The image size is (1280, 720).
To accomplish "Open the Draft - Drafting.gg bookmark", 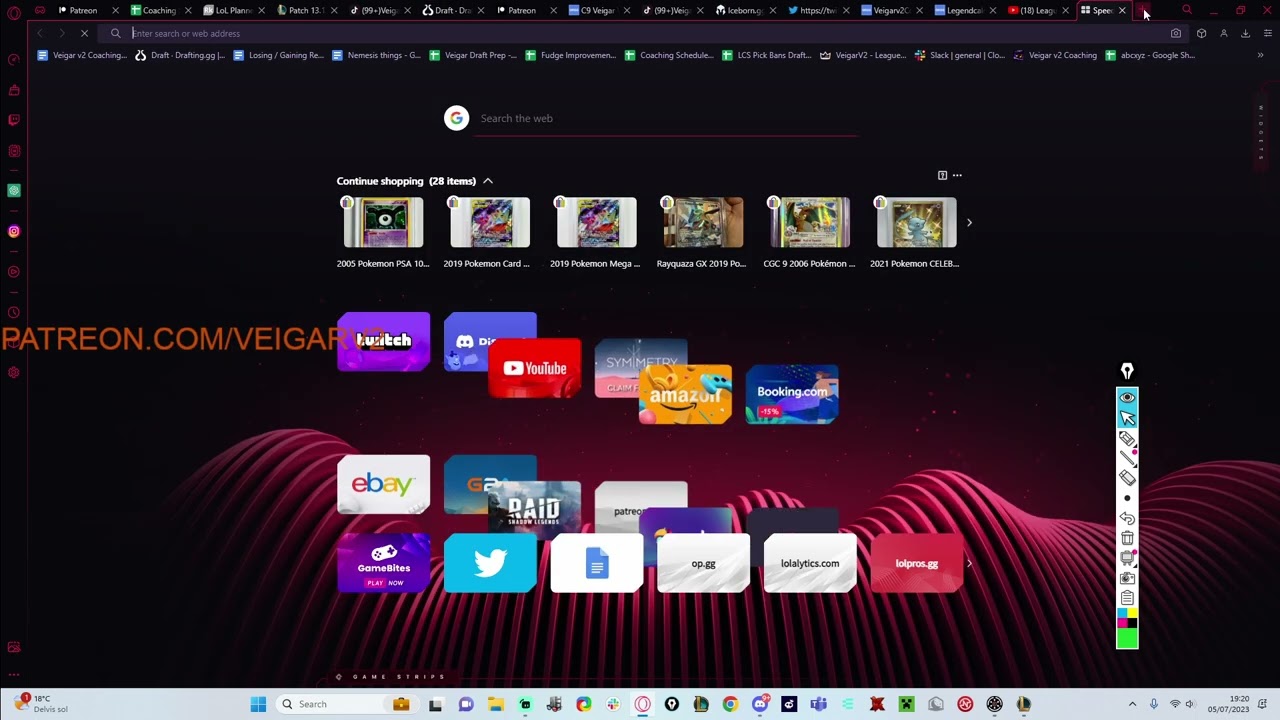I will tap(180, 55).
